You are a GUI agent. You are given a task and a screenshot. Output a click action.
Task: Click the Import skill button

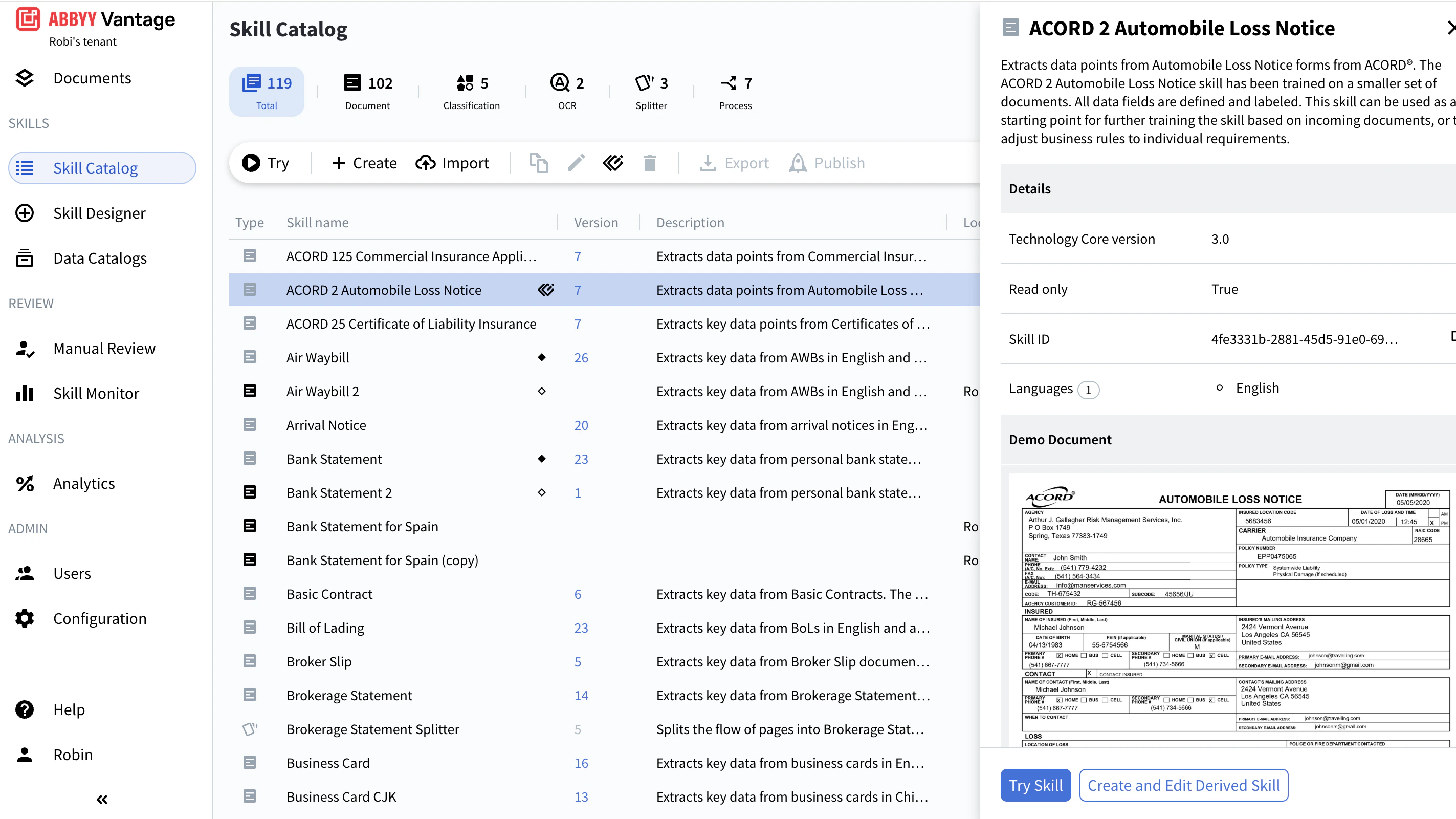coord(452,163)
